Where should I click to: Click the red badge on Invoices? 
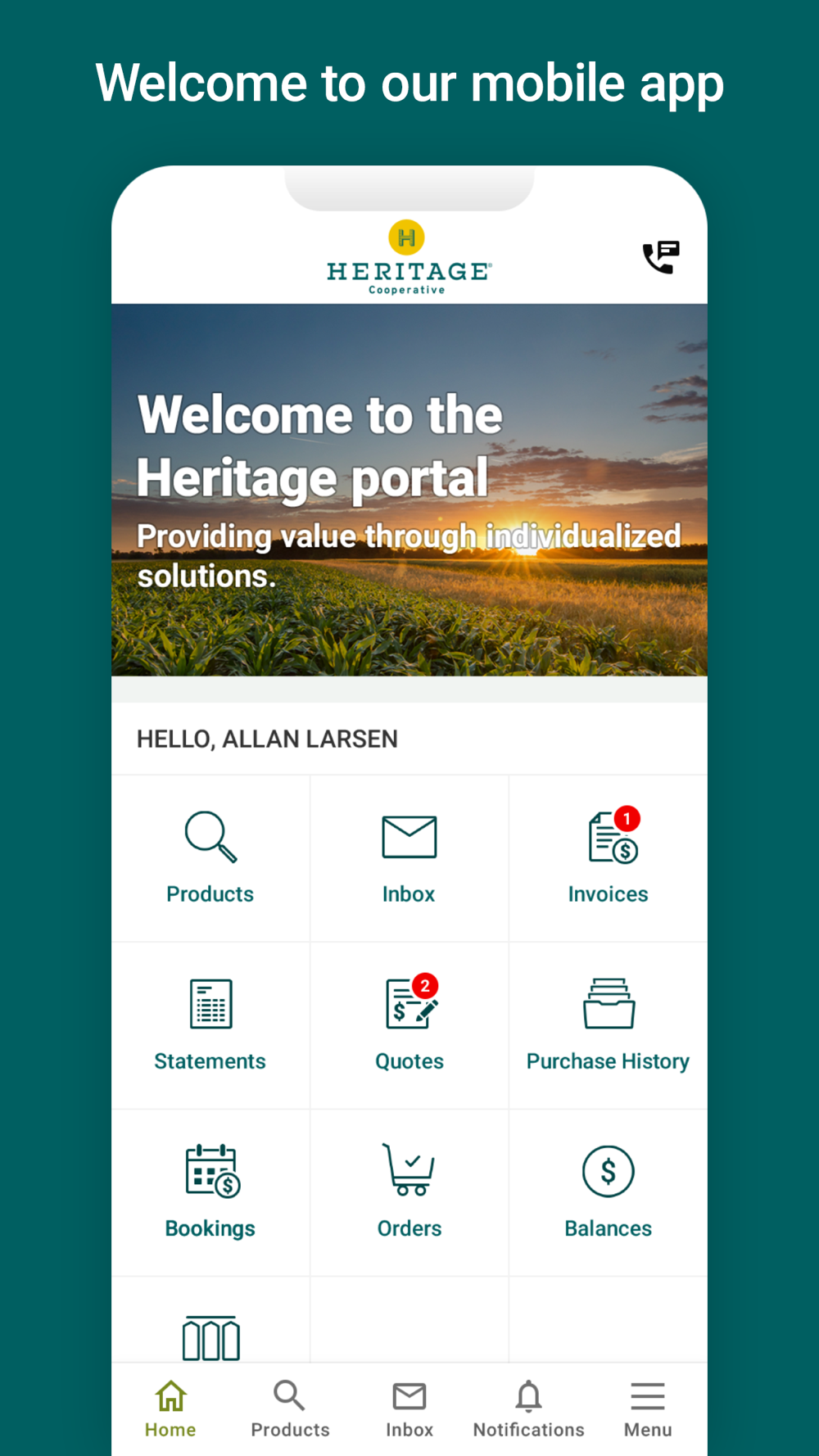pyautogui.click(x=627, y=818)
